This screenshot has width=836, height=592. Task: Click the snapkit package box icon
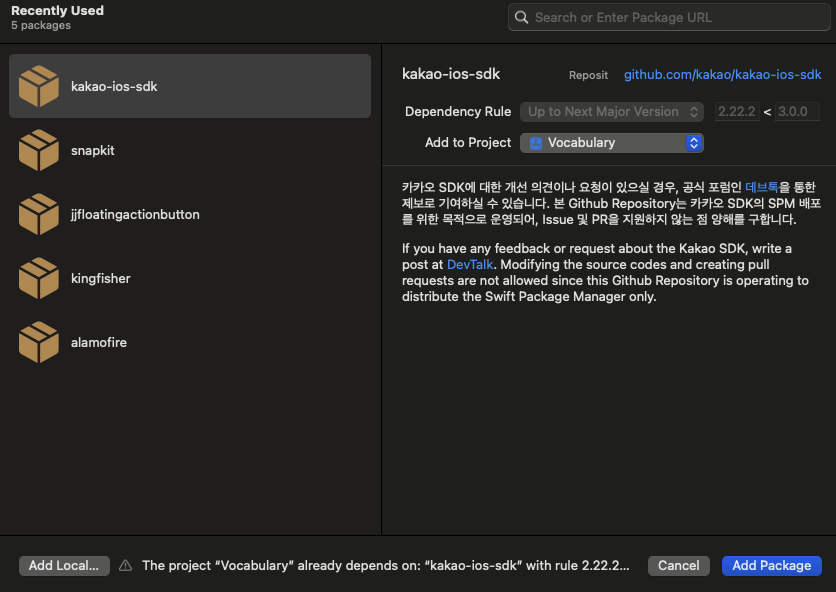(39, 150)
